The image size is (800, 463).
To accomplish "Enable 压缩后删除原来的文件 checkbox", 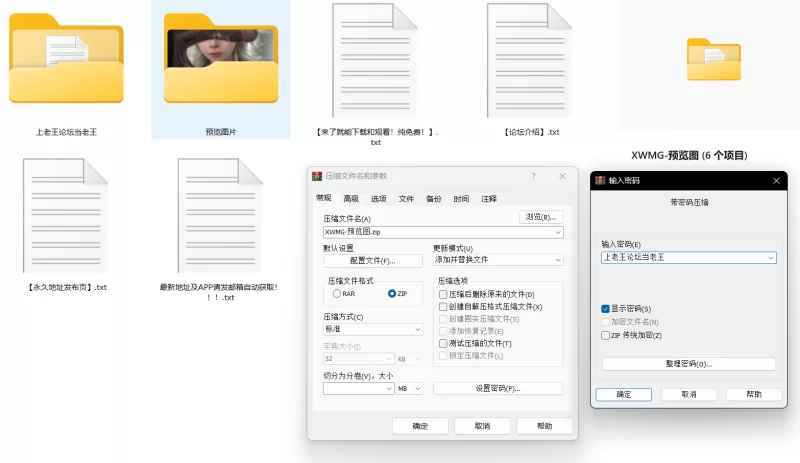I will click(x=443, y=295).
